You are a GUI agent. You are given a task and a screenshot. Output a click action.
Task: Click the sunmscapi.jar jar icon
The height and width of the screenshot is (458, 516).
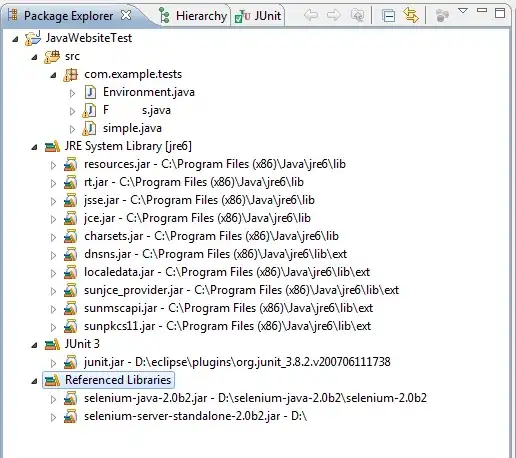[70, 308]
